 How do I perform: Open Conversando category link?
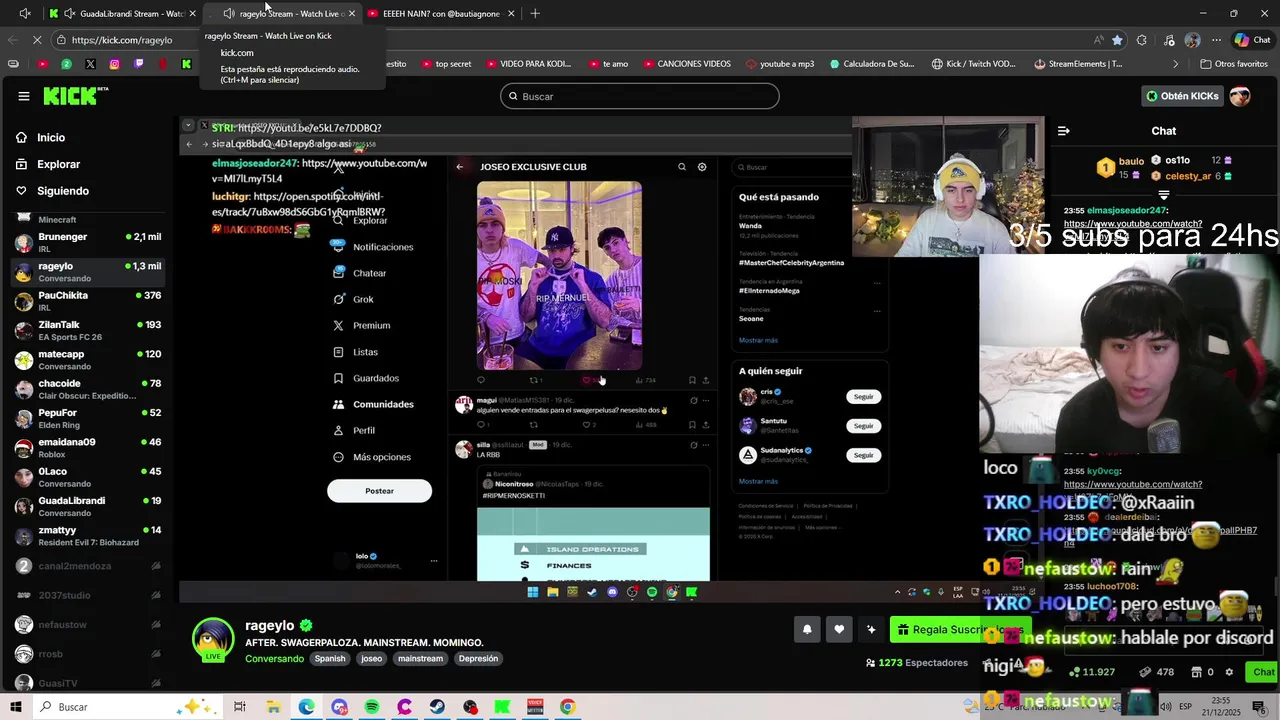(x=274, y=659)
